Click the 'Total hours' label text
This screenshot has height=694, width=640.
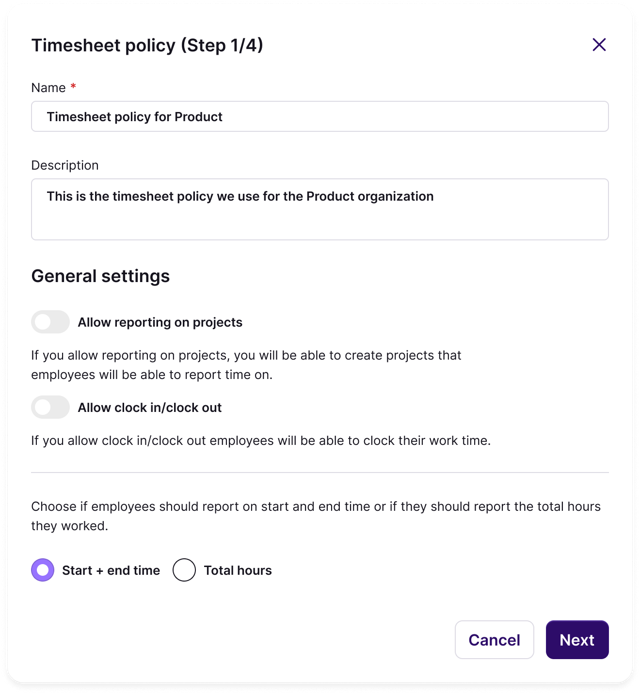pyautogui.click(x=238, y=570)
